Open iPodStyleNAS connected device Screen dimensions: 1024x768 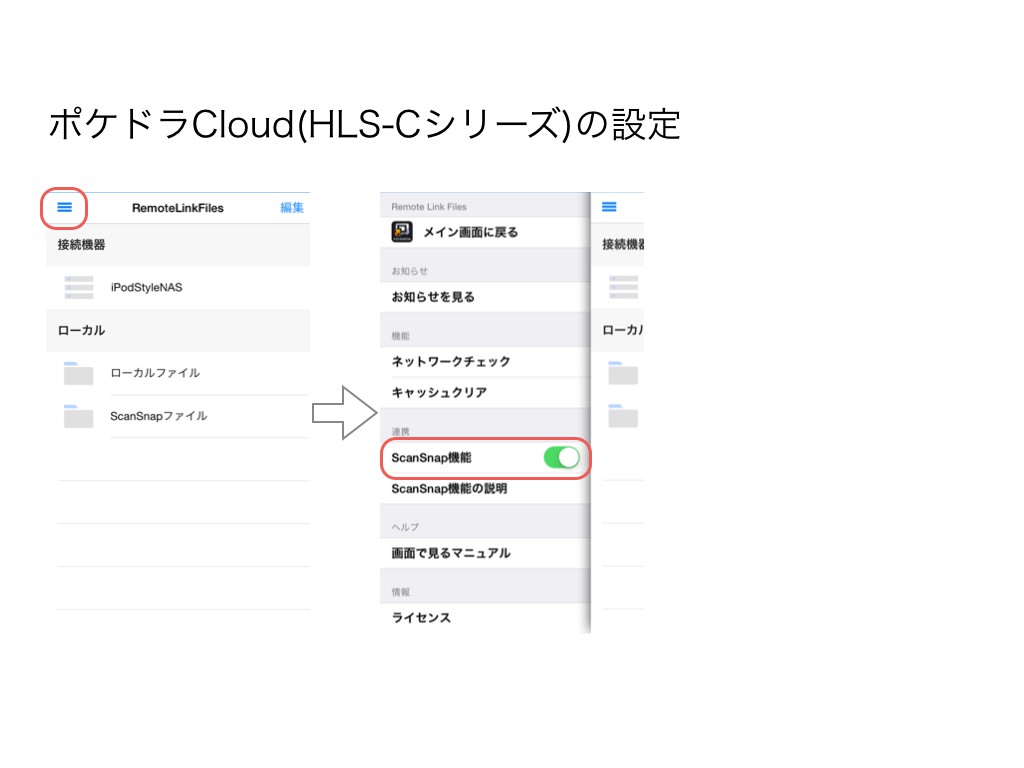point(147,287)
